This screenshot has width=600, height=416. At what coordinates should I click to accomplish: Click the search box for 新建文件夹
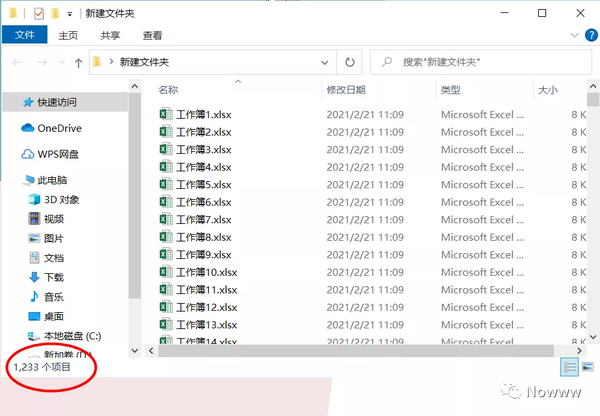pyautogui.click(x=481, y=62)
